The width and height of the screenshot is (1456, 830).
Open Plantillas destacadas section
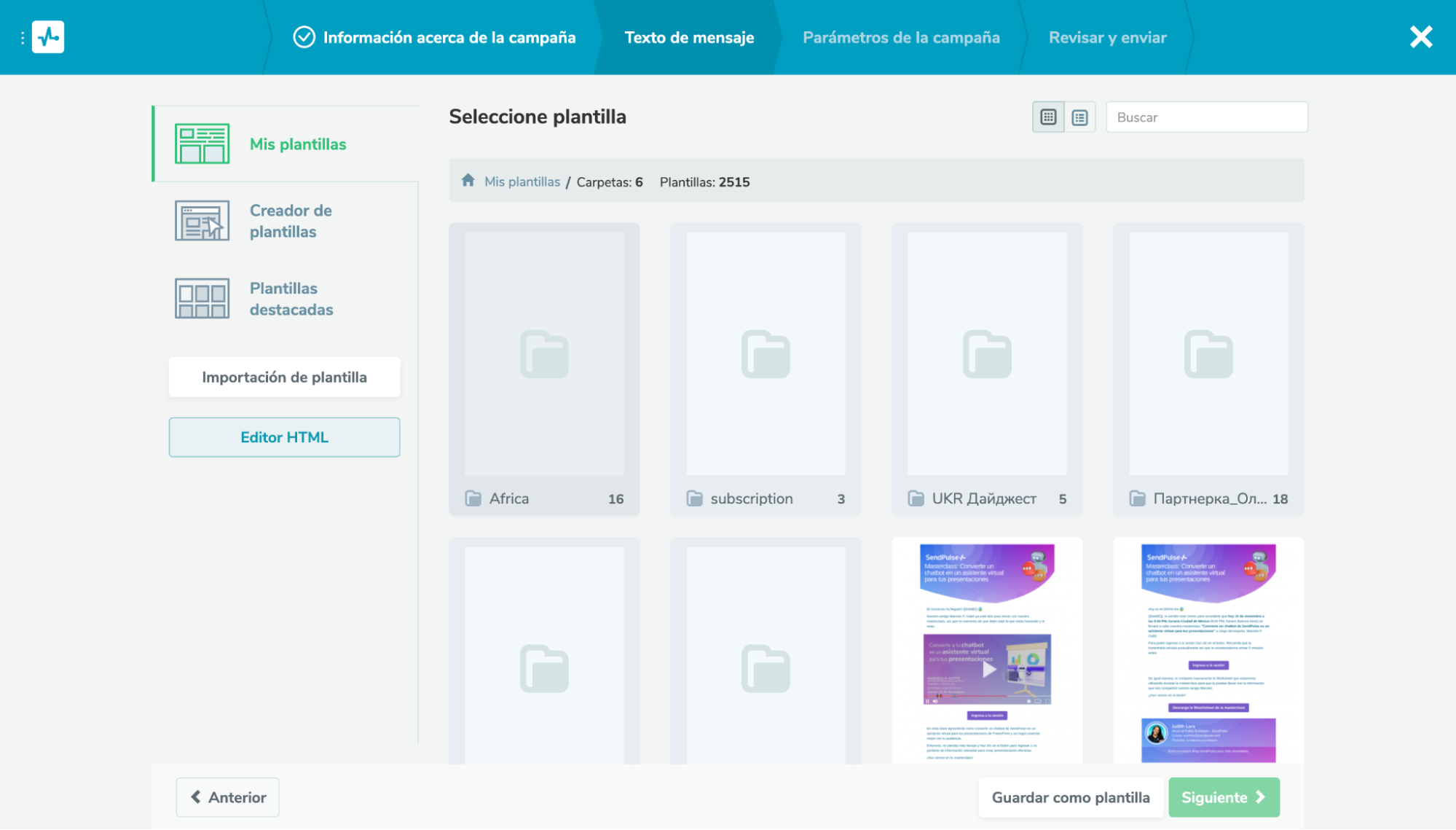(290, 299)
